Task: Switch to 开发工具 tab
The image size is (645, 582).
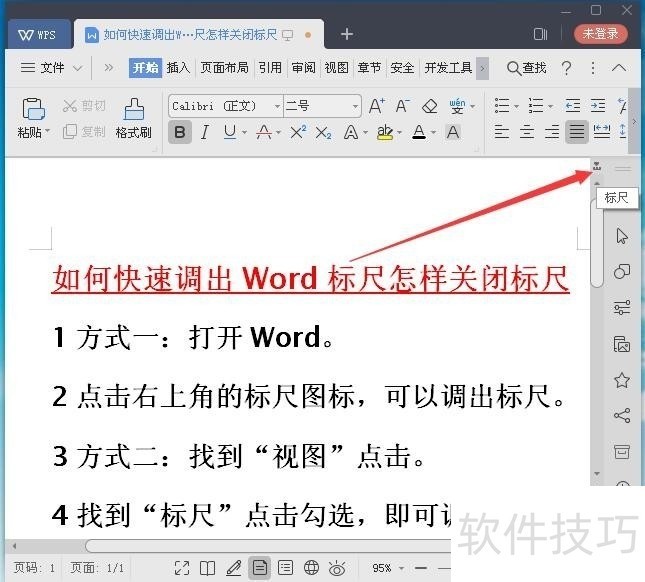Action: (x=448, y=67)
